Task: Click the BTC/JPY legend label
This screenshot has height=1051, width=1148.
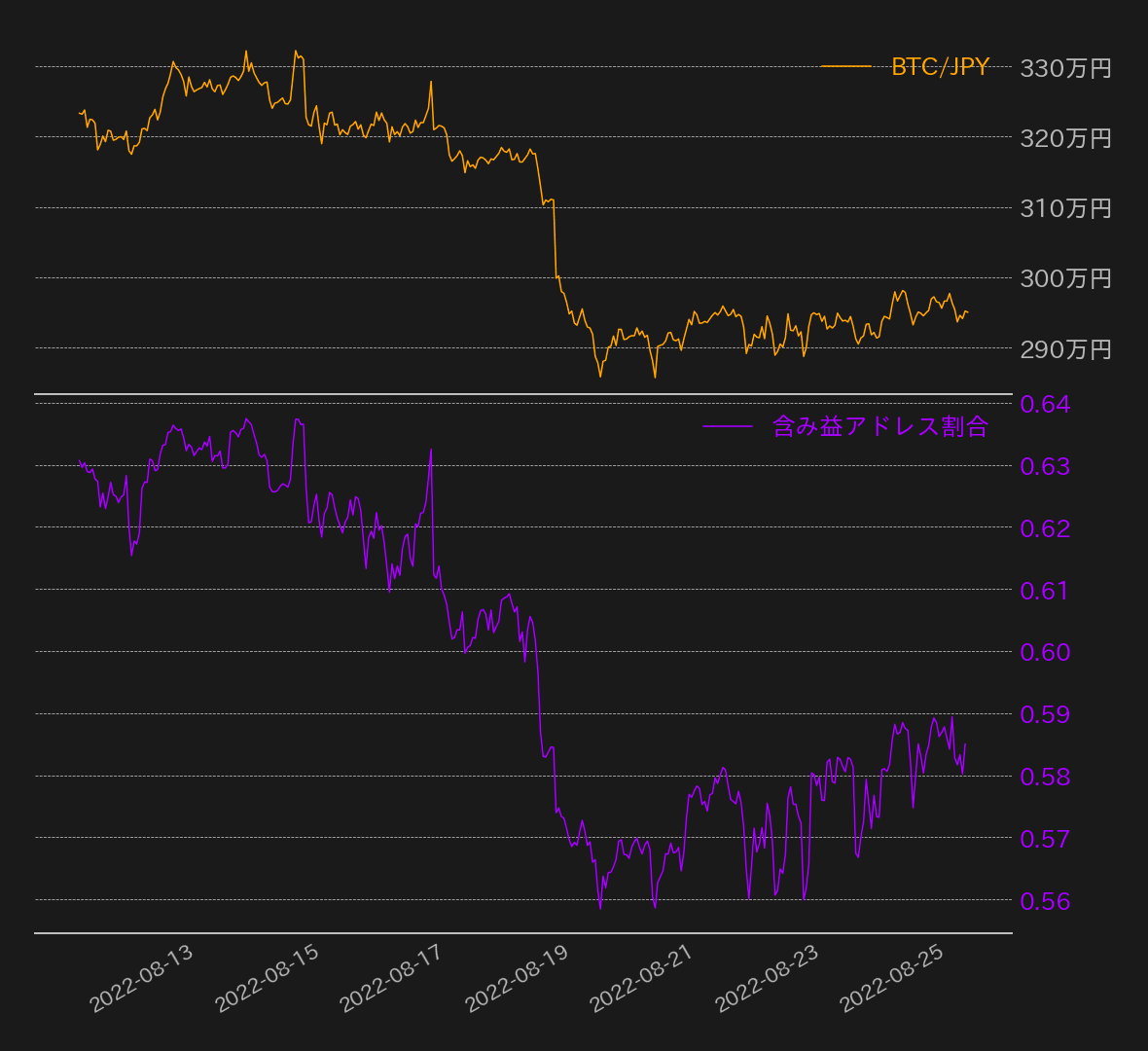Action: [x=940, y=66]
